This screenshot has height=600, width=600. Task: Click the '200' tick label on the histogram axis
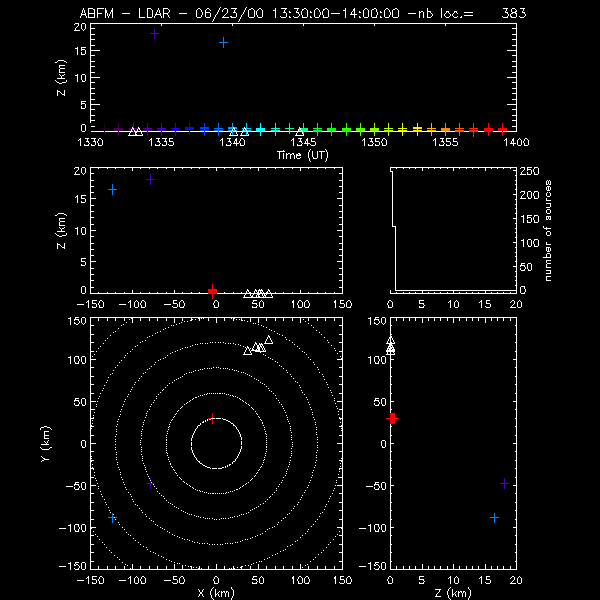[529, 195]
